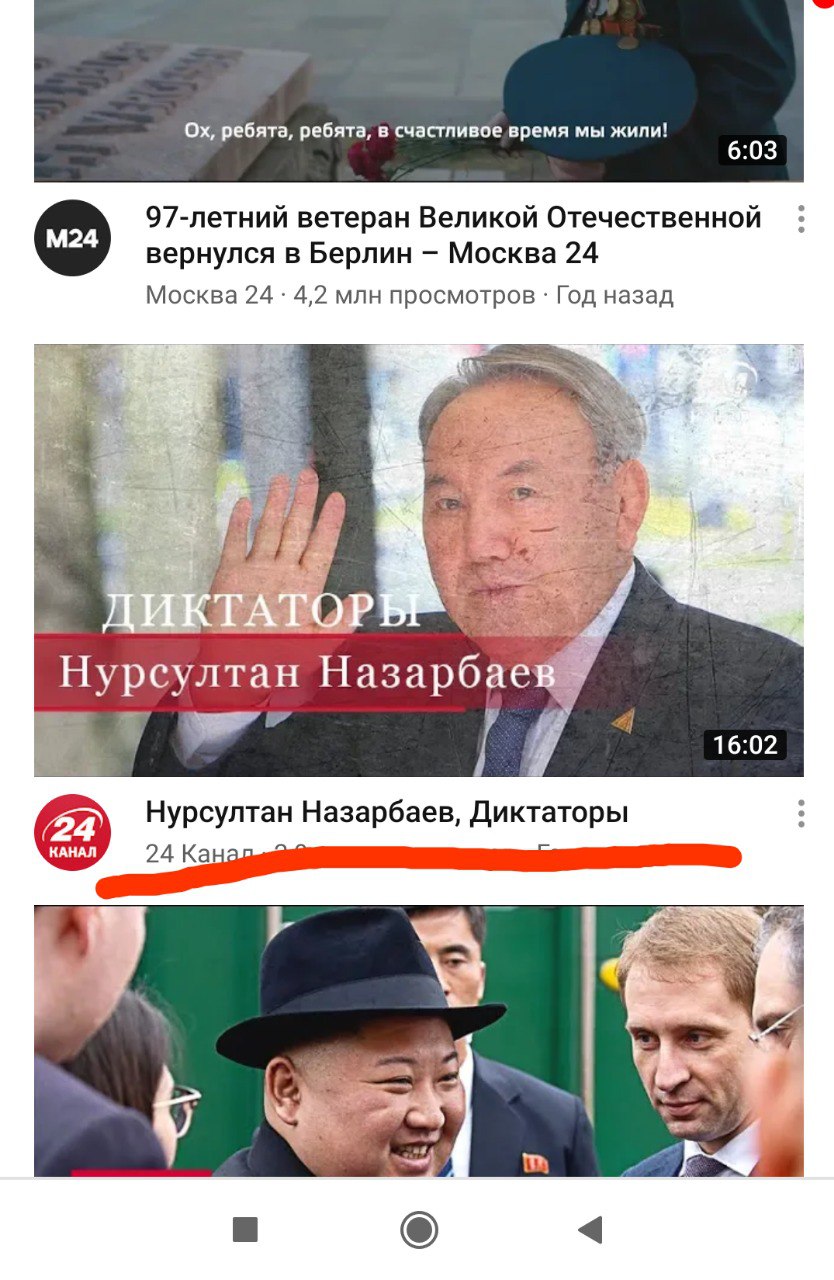Open the 24 Канал channel logo
The width and height of the screenshot is (834, 1280).
point(72,832)
